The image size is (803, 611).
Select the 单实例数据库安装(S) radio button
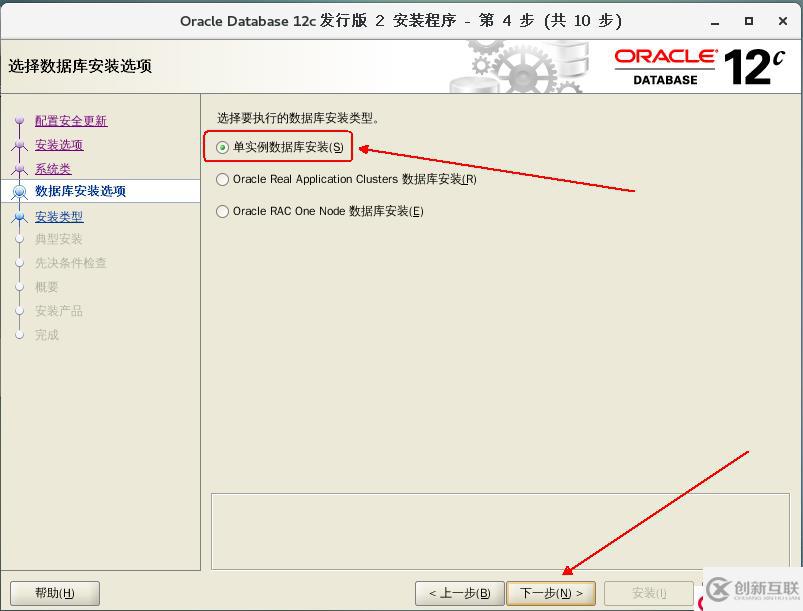(222, 148)
